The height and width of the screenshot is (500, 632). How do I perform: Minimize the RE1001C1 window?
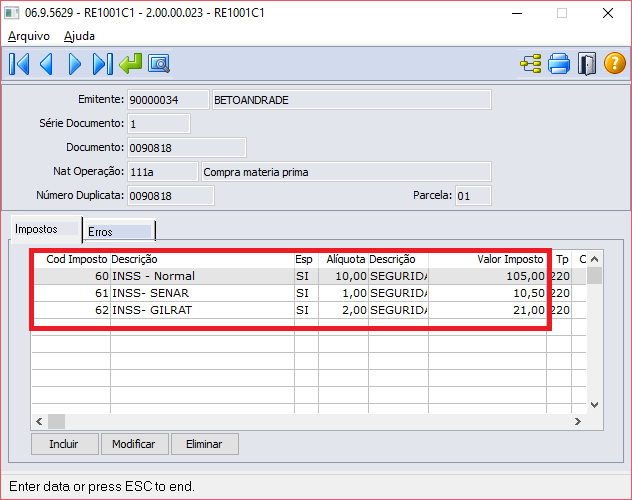click(517, 13)
